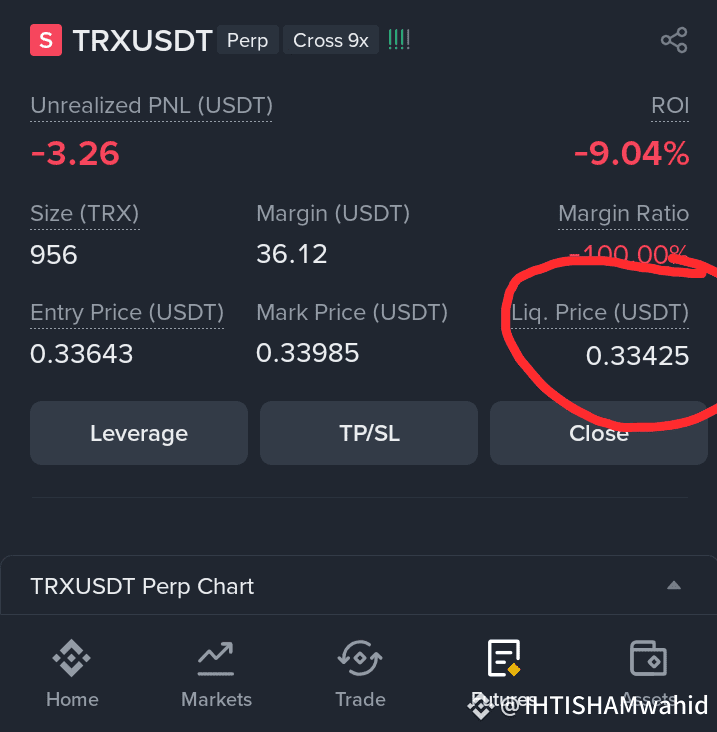
Task: Click the TP/SL button
Action: [x=369, y=433]
